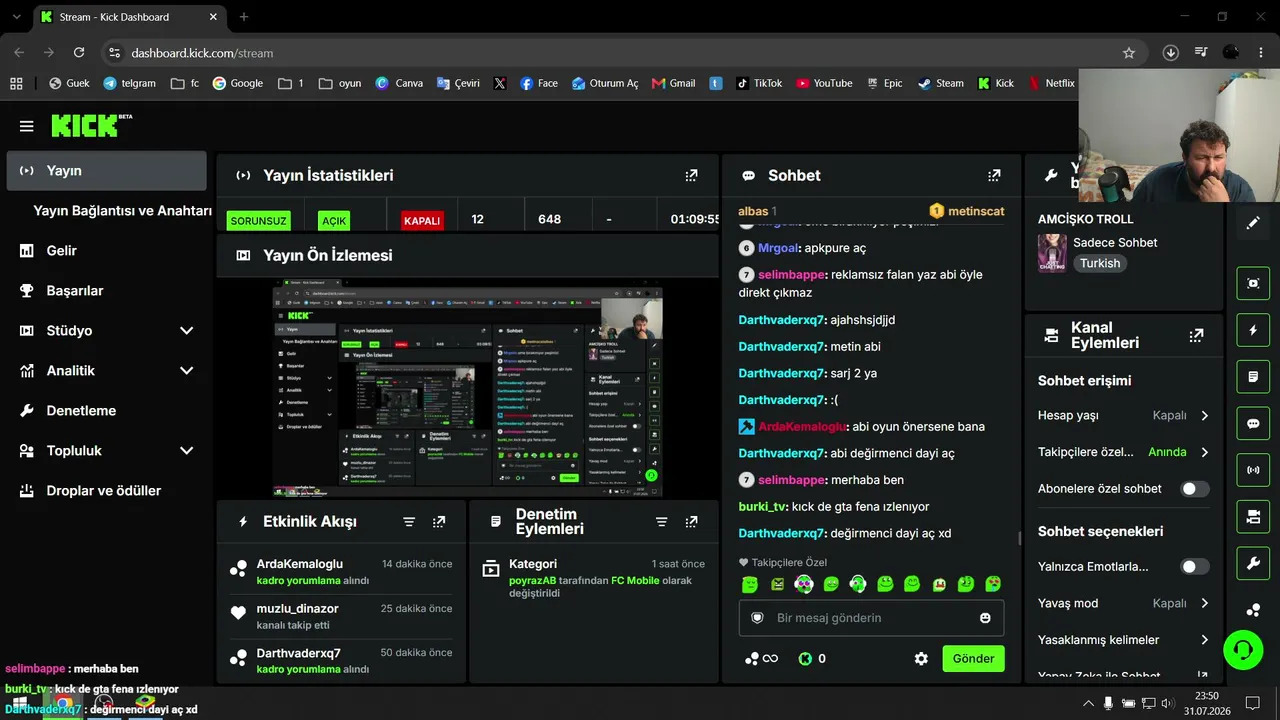Toggle Abonelere özel sohbet switch

[x=1195, y=489]
